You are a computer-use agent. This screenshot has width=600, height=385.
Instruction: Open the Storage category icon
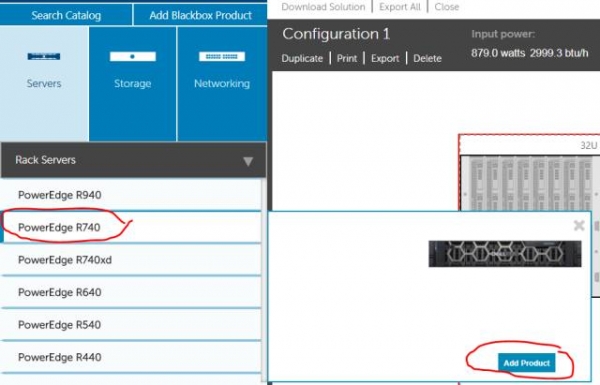(132, 57)
